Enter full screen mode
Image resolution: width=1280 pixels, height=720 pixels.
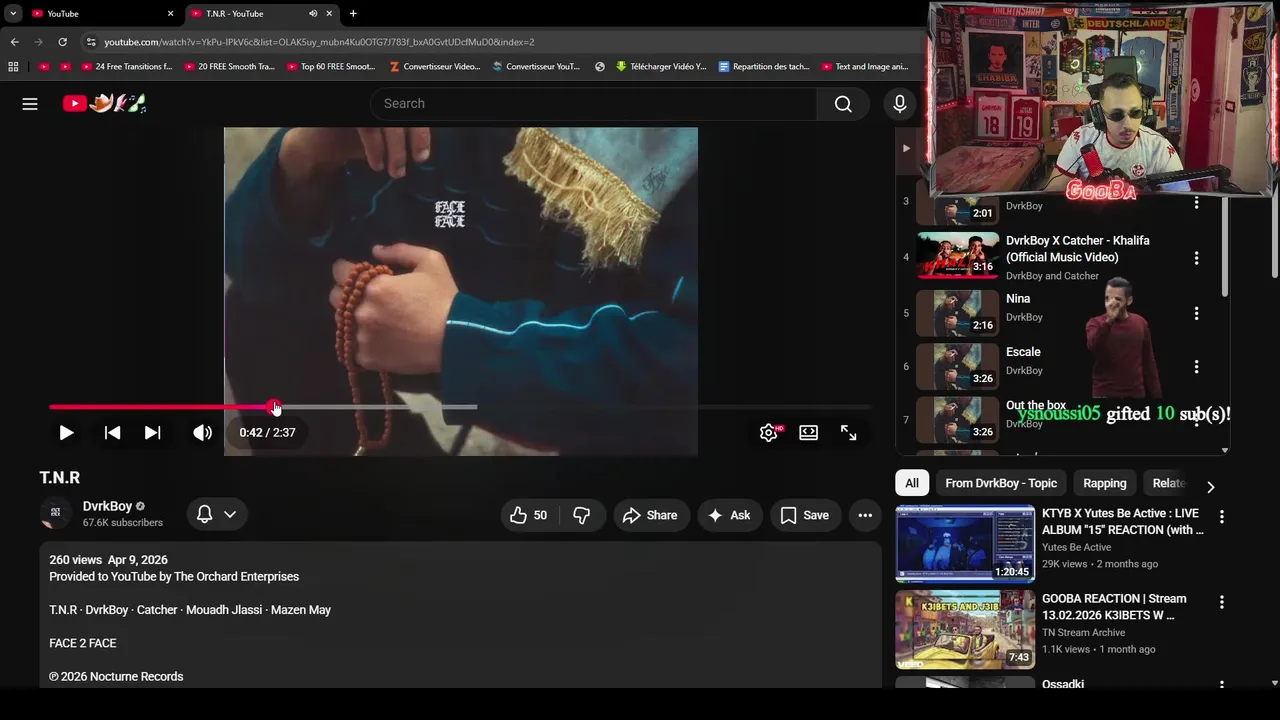point(848,433)
